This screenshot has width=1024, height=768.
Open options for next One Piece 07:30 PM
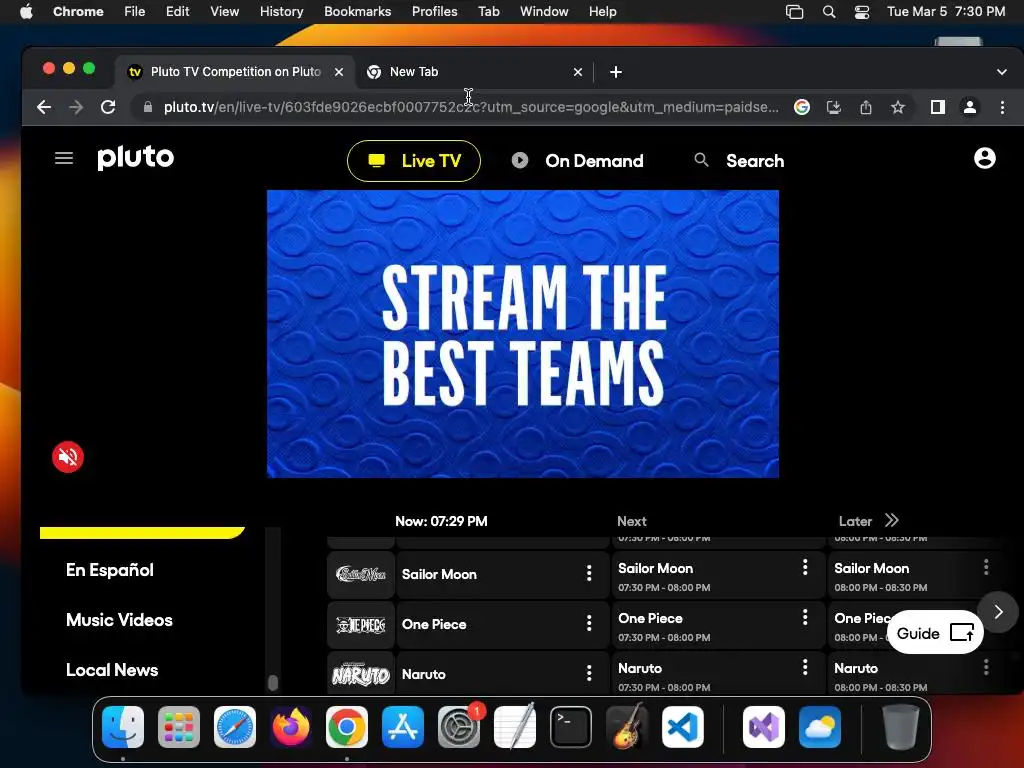coord(805,617)
